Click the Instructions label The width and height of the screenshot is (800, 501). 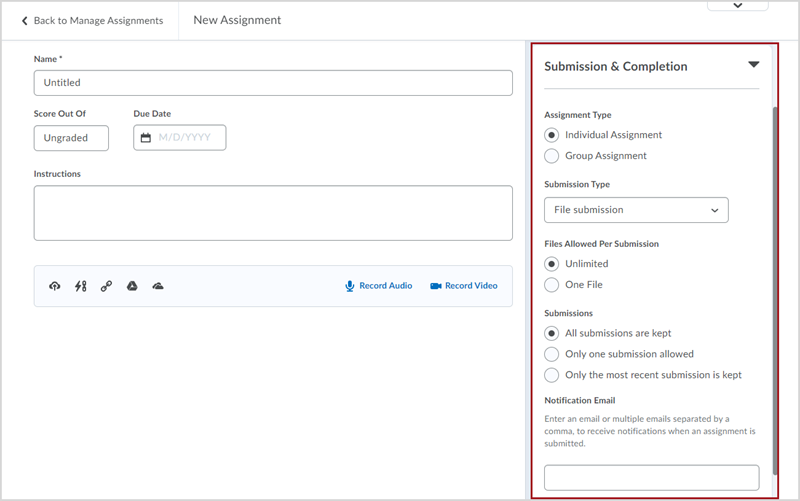coord(57,174)
